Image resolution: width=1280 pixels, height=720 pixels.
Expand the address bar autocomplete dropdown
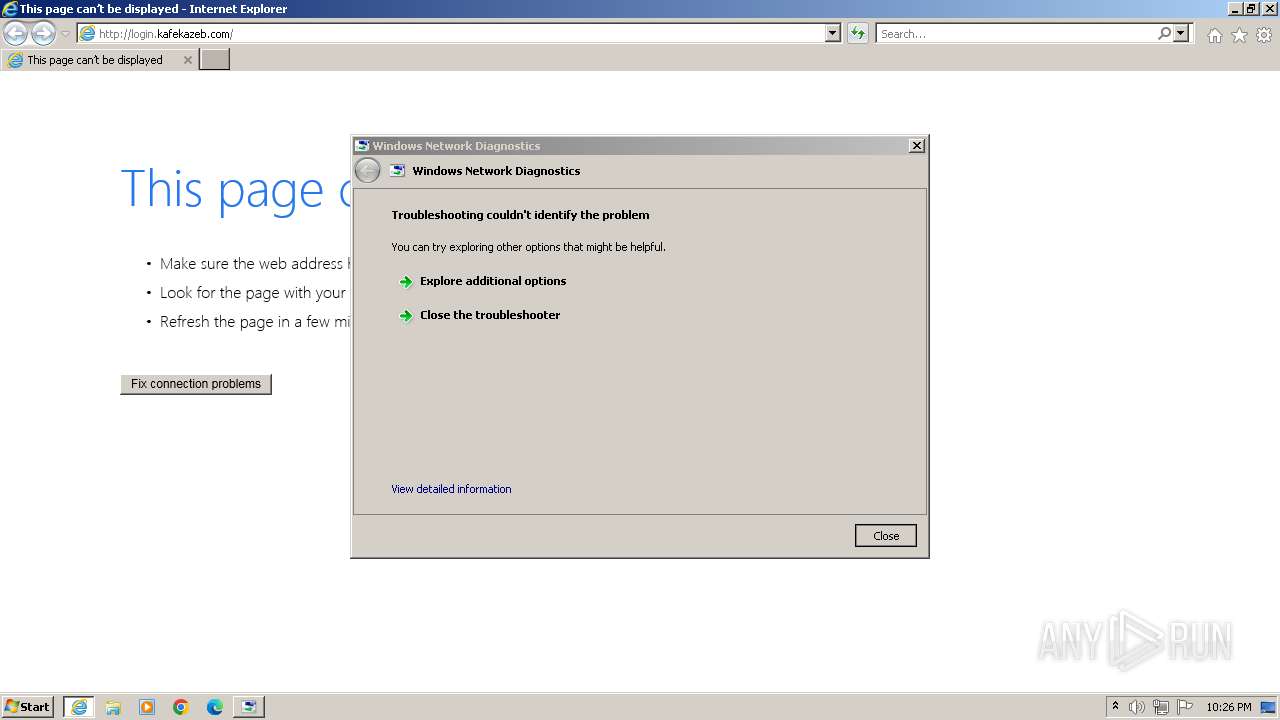click(833, 34)
